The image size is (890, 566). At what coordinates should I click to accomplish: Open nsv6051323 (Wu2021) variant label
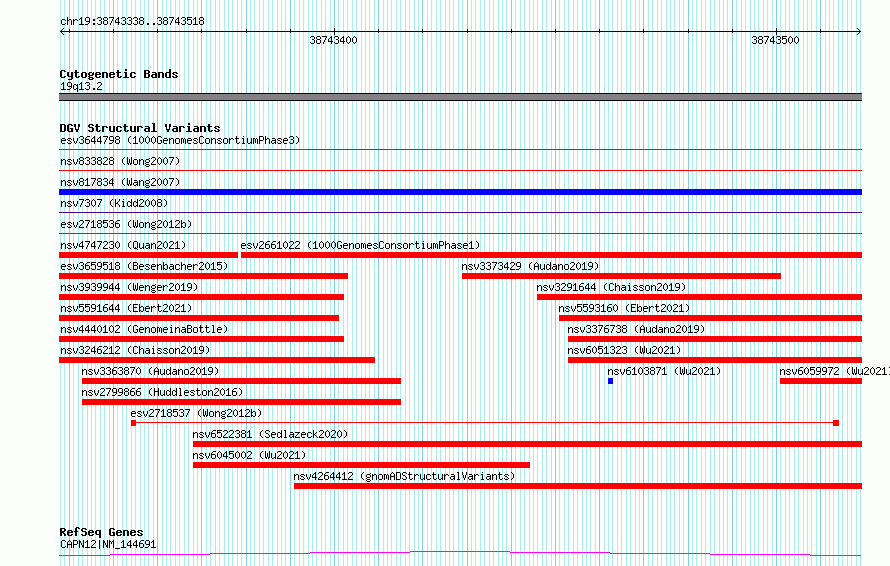[x=624, y=350]
